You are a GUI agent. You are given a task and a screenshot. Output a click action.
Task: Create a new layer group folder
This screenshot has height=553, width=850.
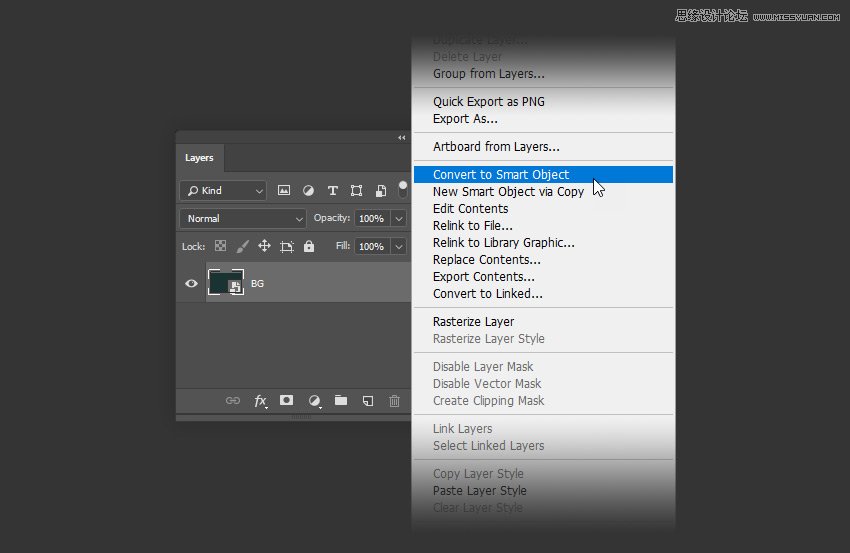click(341, 400)
